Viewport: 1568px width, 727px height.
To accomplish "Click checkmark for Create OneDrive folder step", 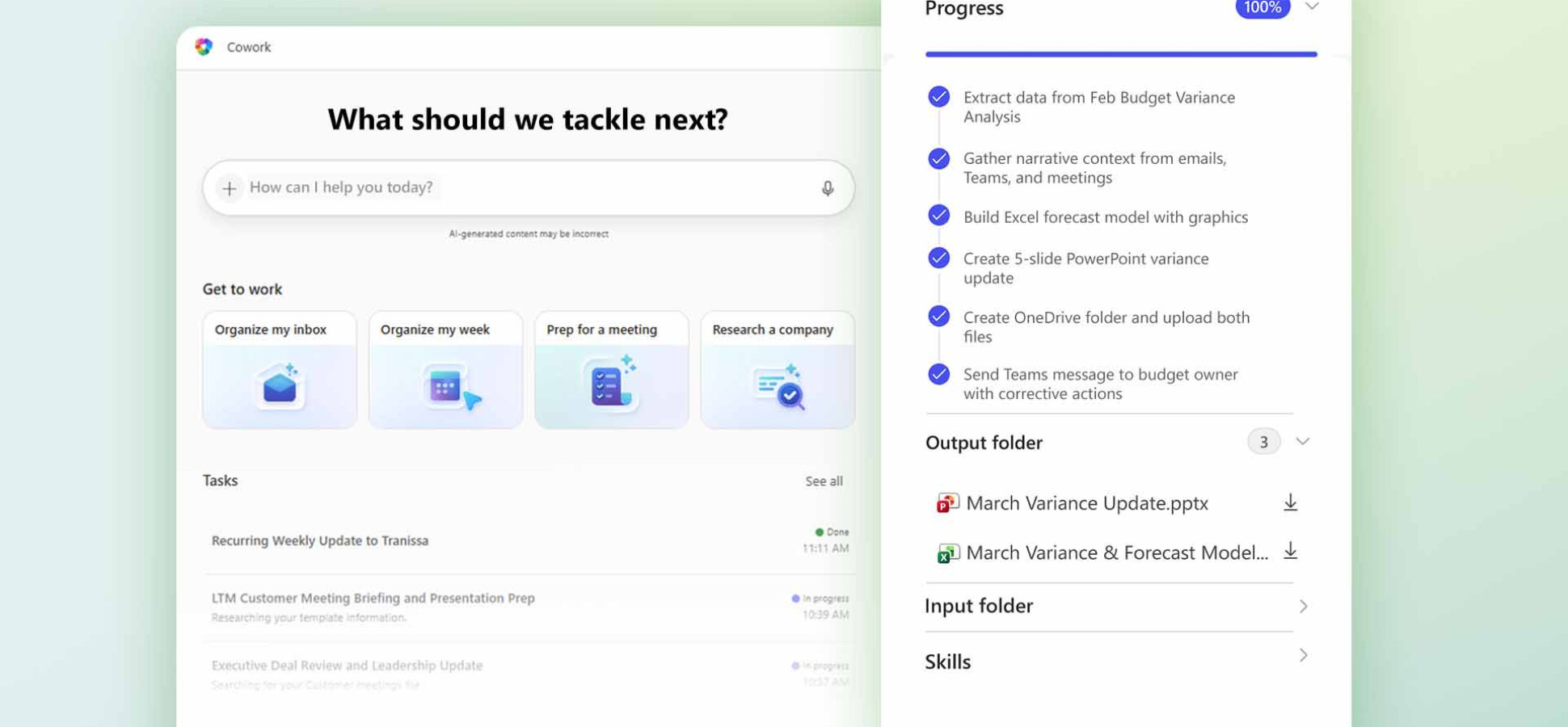I will [939, 316].
